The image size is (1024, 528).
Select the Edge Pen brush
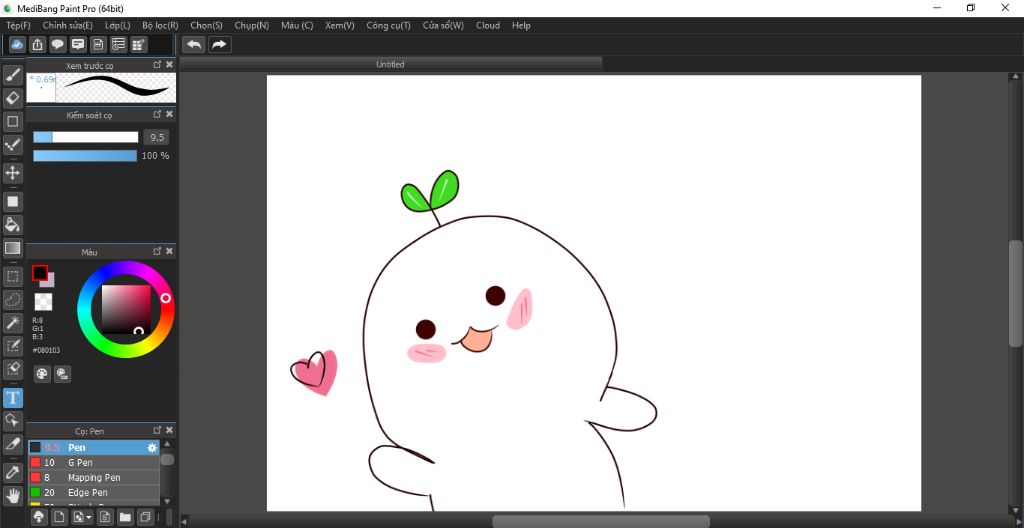[93, 493]
